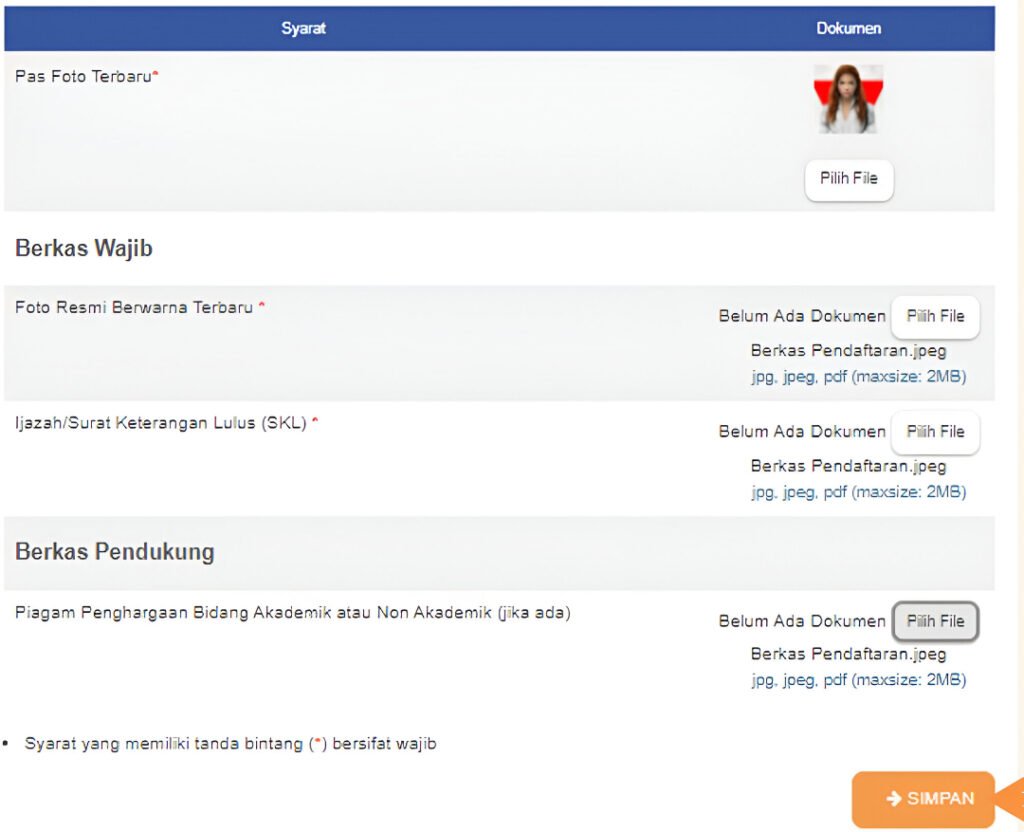
Task: Click Berkas Pendaftaran.jpeg in Ijazah row
Action: (848, 466)
